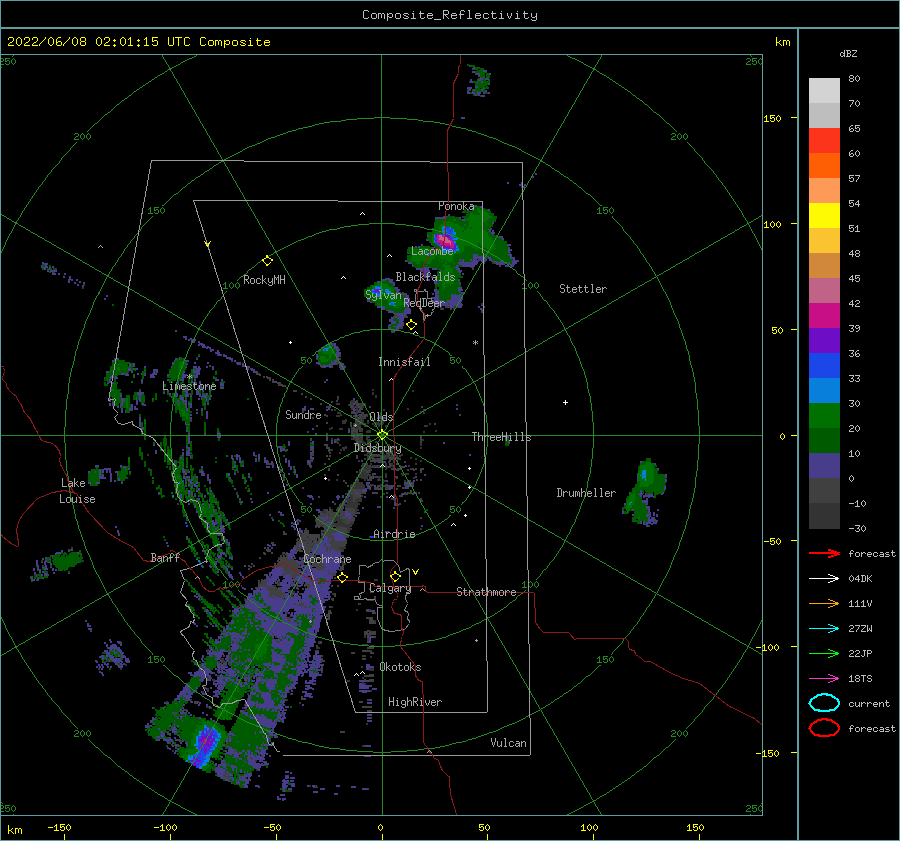900x841 pixels.
Task: Select the cyan 27ZW arrow legend icon
Action: pos(824,629)
